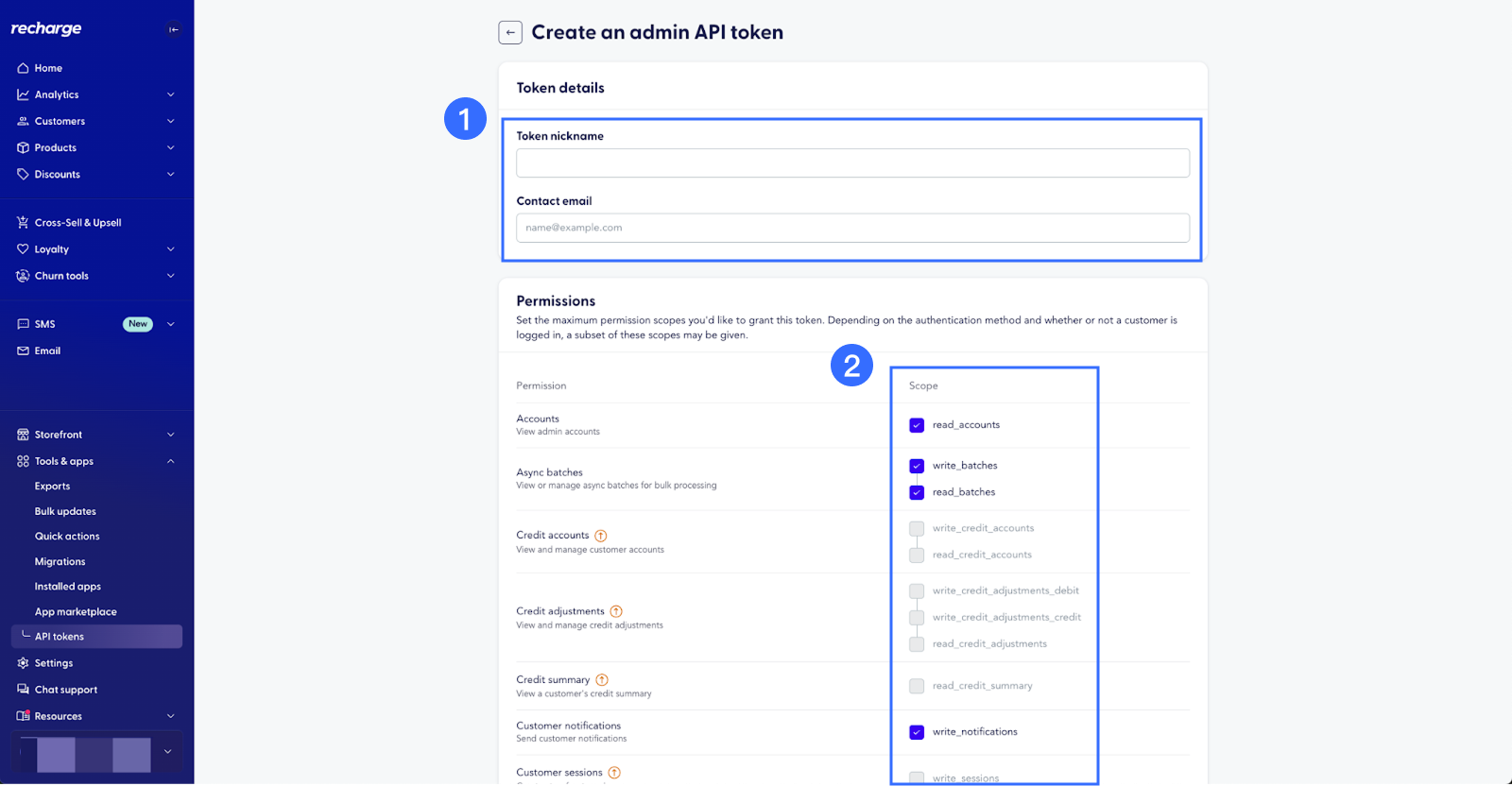Collapse the Tools & apps section chevron

pos(171,461)
